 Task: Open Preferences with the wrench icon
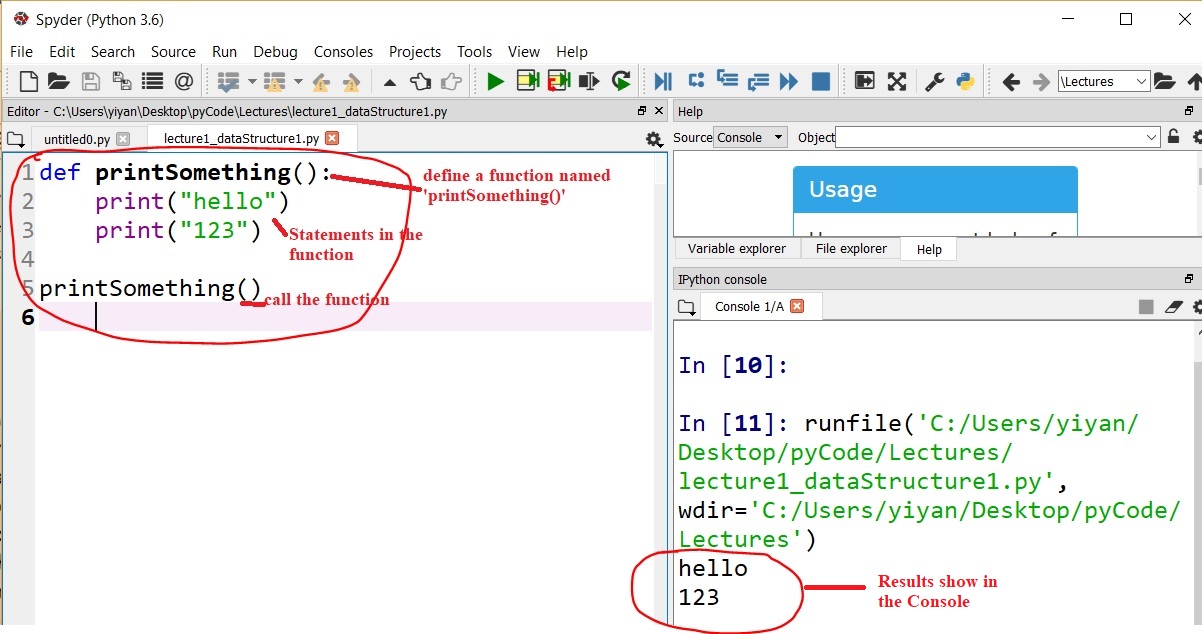(x=934, y=81)
